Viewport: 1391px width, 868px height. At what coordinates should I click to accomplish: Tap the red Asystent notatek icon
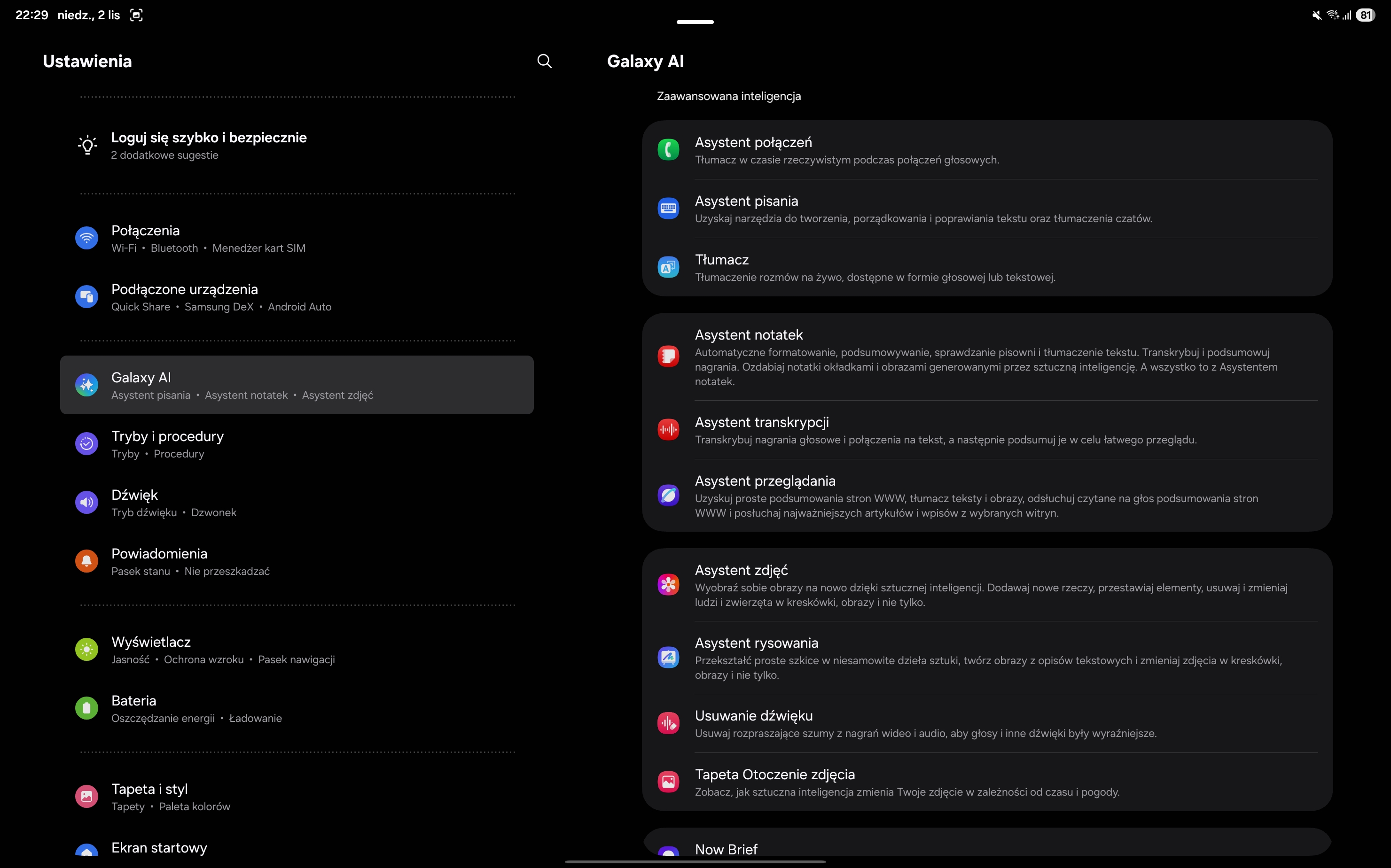668,356
